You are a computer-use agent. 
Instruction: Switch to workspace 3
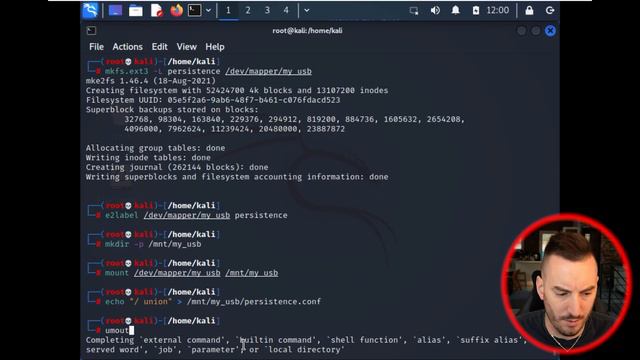(x=267, y=10)
